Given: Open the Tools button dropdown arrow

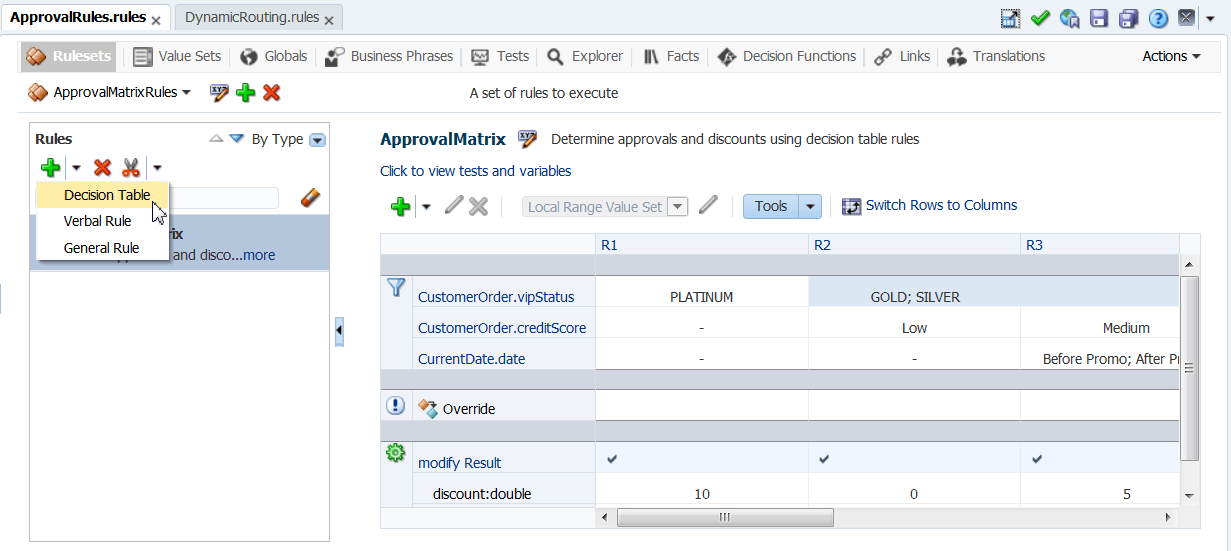Looking at the screenshot, I should [x=810, y=207].
